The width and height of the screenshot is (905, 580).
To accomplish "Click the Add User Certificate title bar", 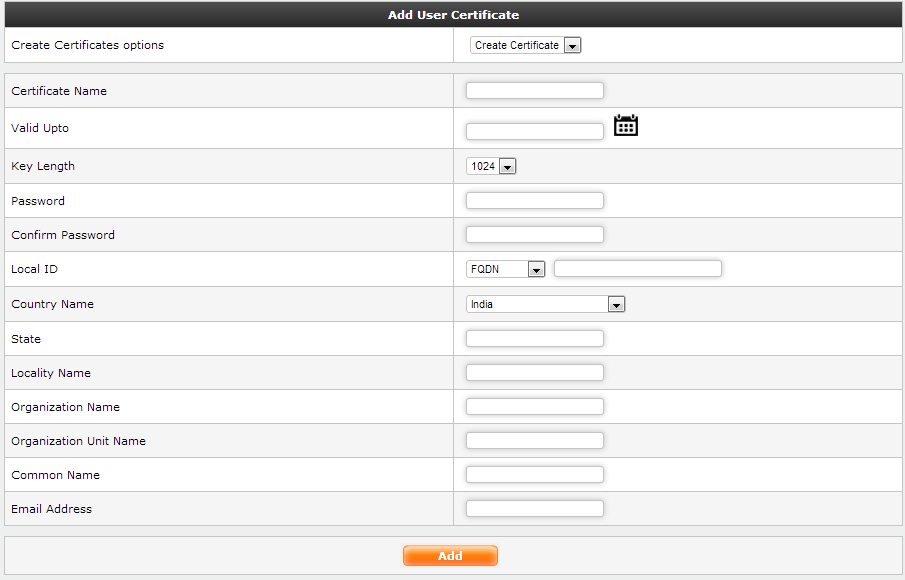I will [453, 15].
